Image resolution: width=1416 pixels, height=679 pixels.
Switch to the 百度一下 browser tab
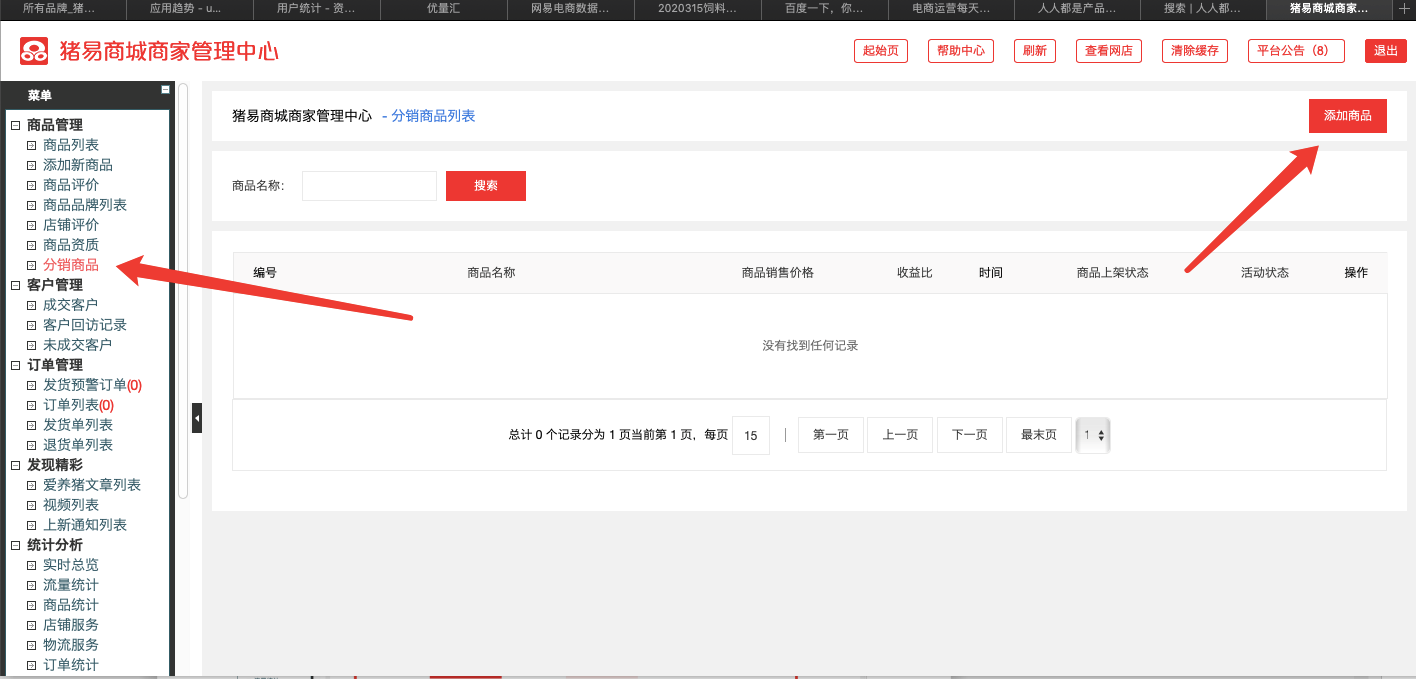[824, 8]
